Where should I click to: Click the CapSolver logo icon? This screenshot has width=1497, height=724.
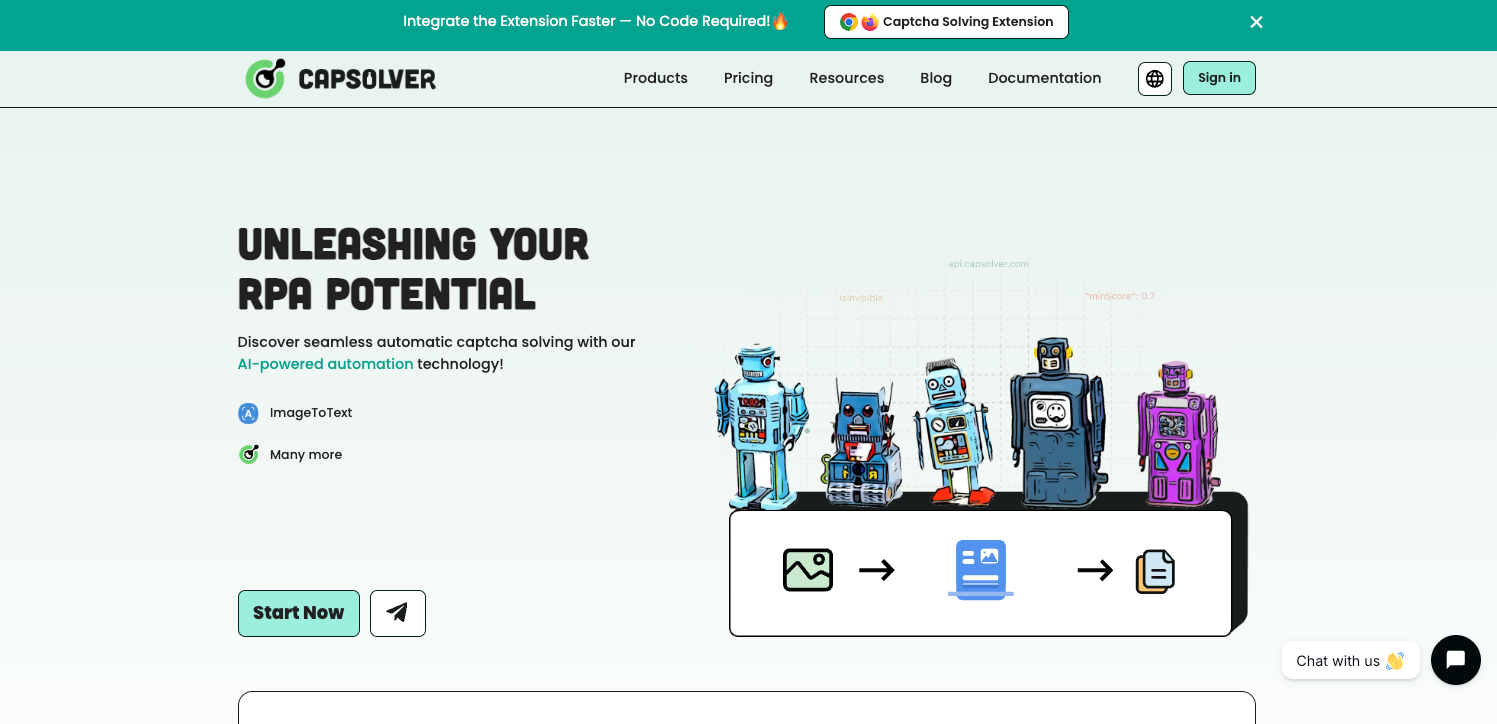tap(266, 78)
